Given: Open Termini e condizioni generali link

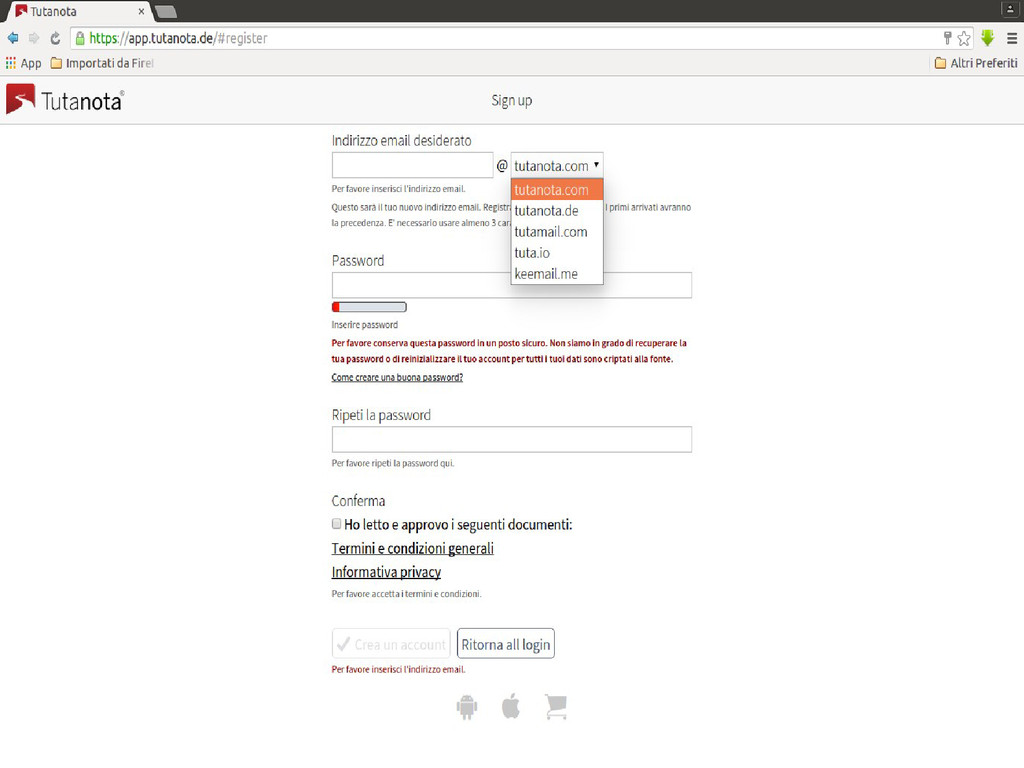Looking at the screenshot, I should coord(412,549).
